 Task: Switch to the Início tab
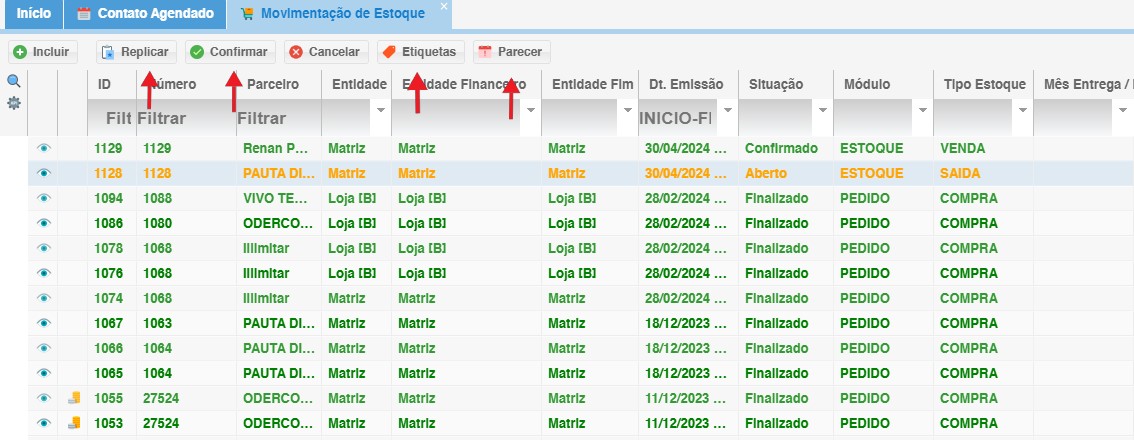tap(33, 14)
